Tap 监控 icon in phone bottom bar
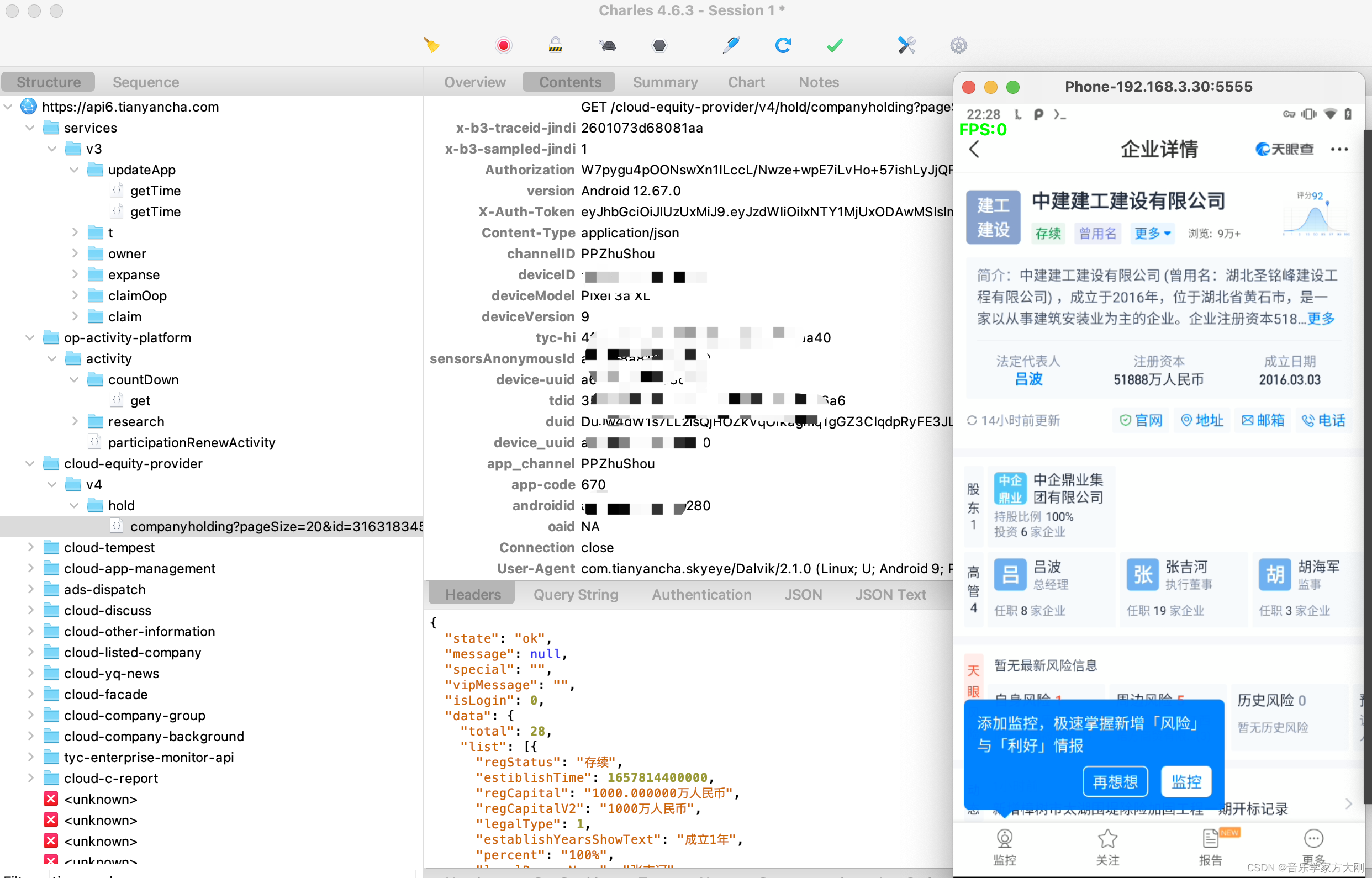The width and height of the screenshot is (1372, 878). pos(1004,847)
